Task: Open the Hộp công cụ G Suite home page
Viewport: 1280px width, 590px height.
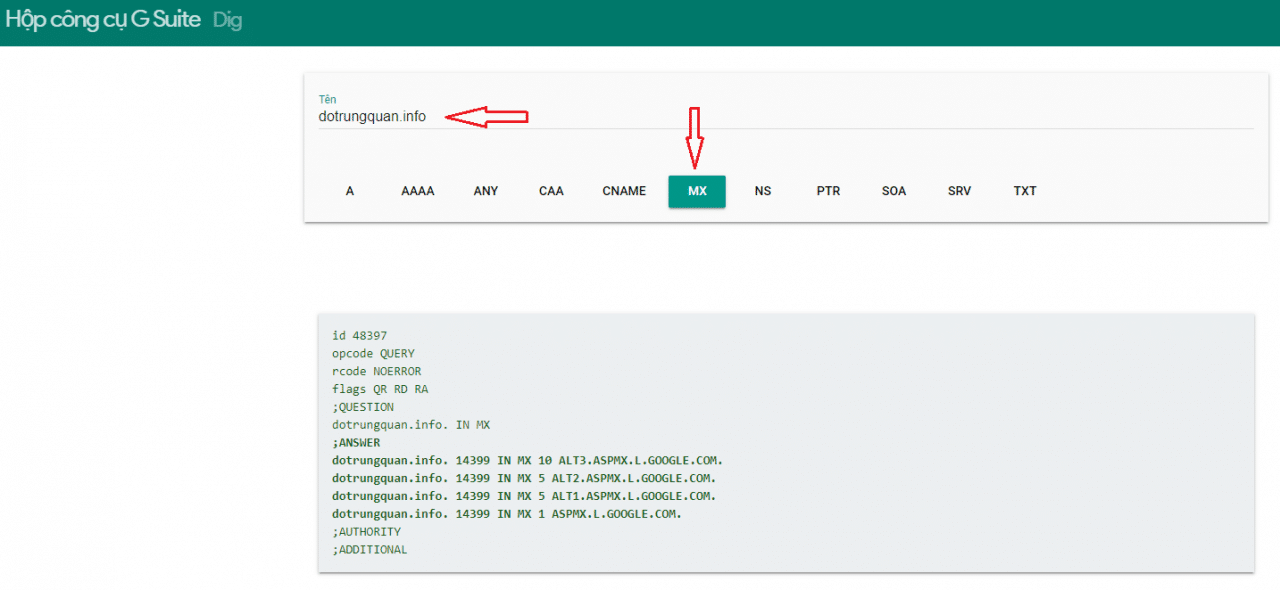Action: [102, 19]
